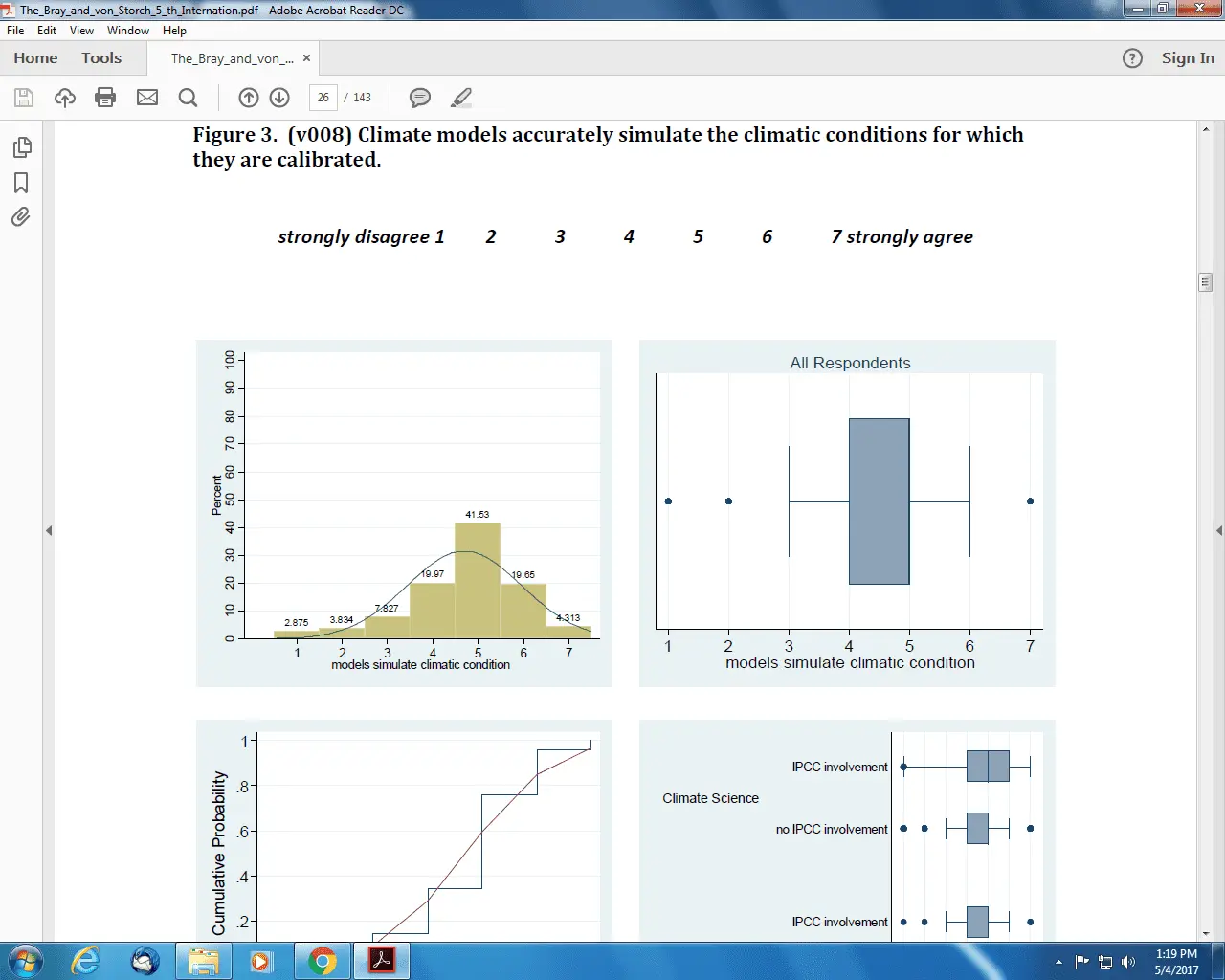Show the bookmarks panel
The height and width of the screenshot is (980, 1225).
[21, 183]
